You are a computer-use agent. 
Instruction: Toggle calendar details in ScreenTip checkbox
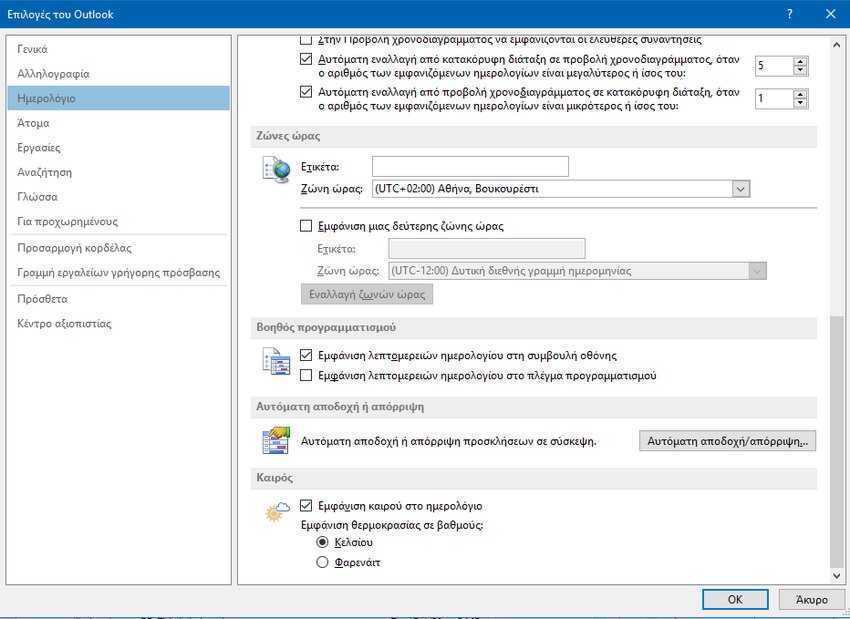(x=306, y=355)
